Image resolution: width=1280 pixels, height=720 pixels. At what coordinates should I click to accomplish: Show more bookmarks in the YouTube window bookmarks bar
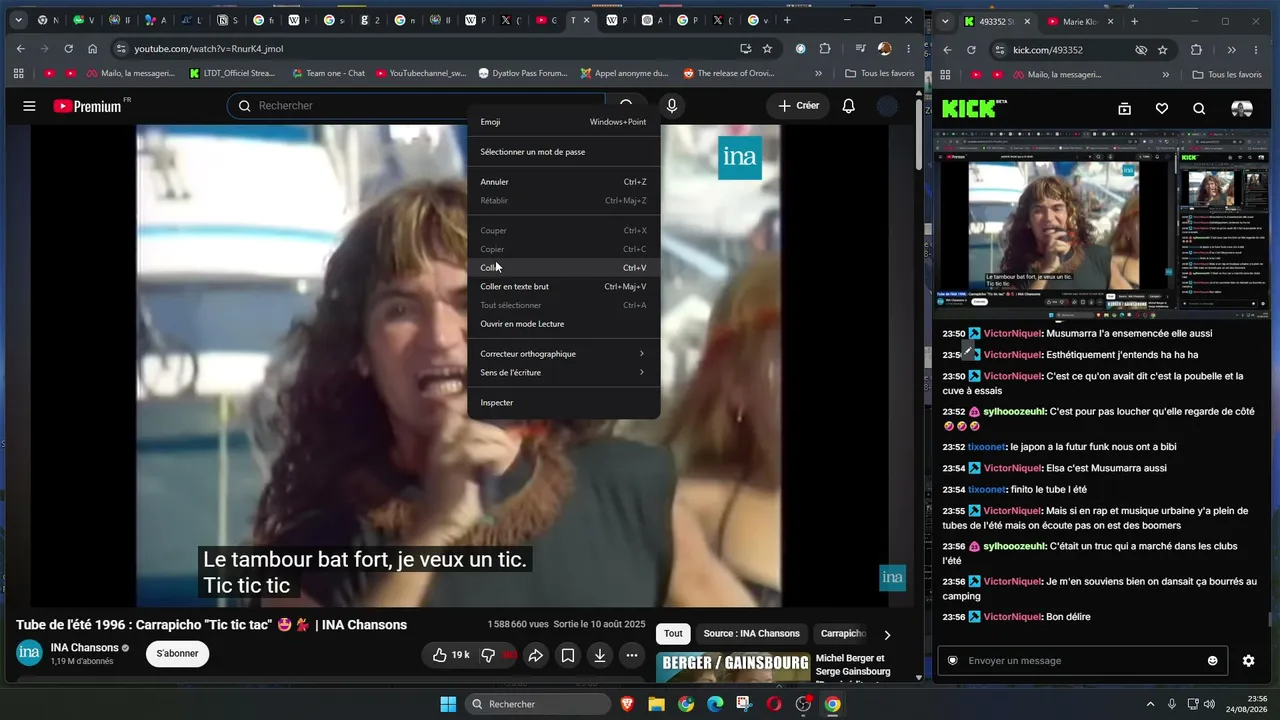tap(819, 73)
